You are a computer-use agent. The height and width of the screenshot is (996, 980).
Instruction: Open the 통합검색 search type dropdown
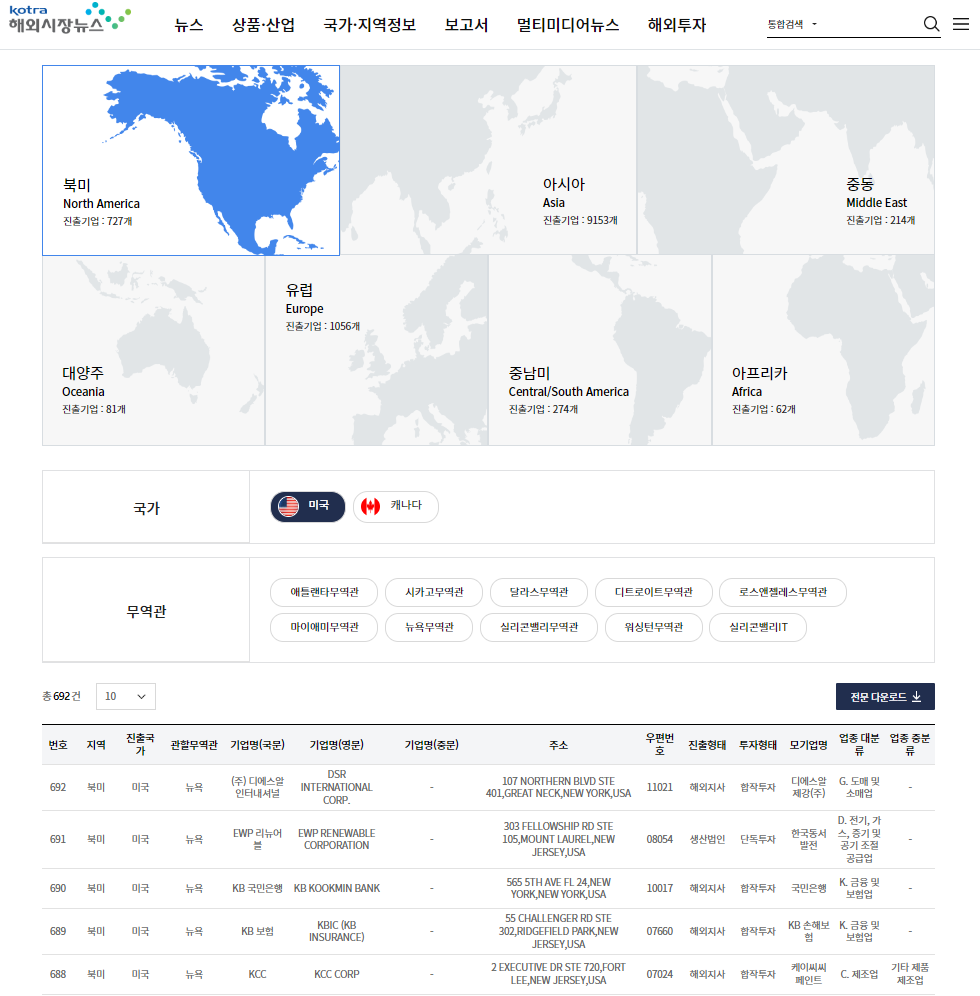[793, 24]
